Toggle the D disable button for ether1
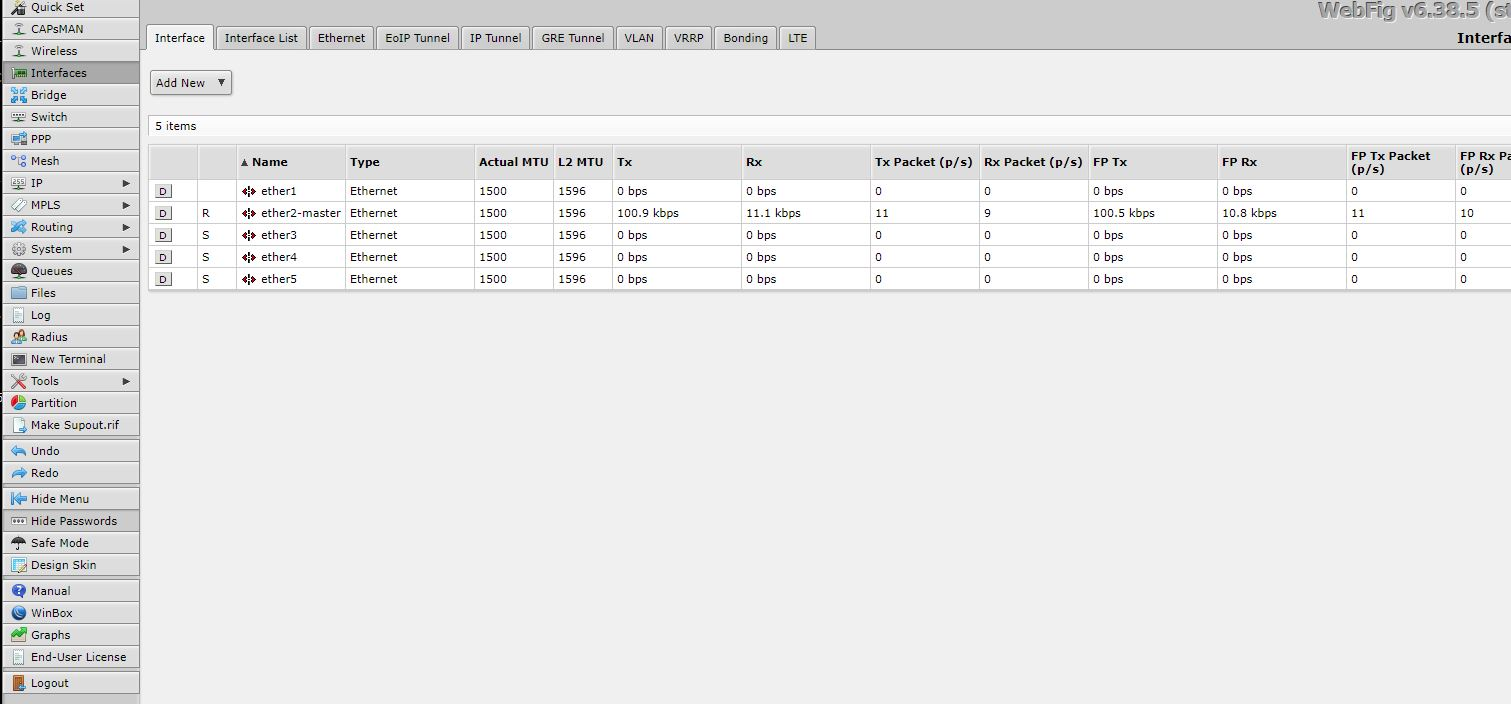This screenshot has height=704, width=1511. coord(163,191)
